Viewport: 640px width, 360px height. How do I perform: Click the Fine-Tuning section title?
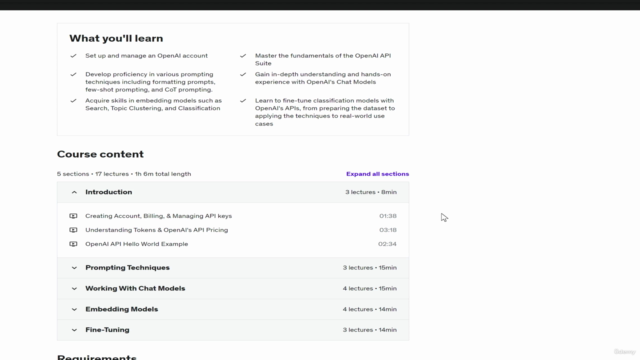coord(107,330)
